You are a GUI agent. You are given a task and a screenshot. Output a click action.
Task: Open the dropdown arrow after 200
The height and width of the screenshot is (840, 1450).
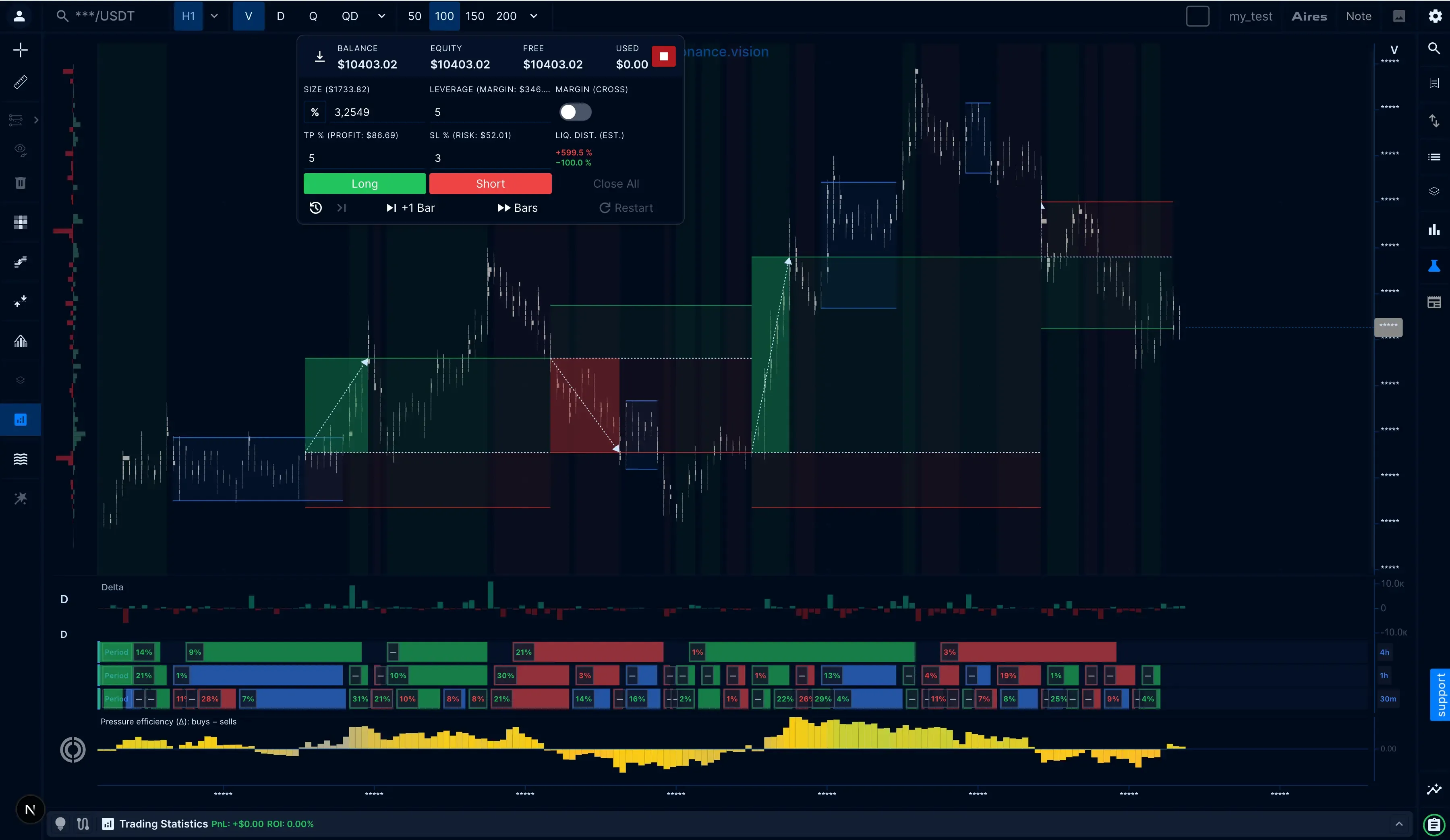[x=533, y=16]
